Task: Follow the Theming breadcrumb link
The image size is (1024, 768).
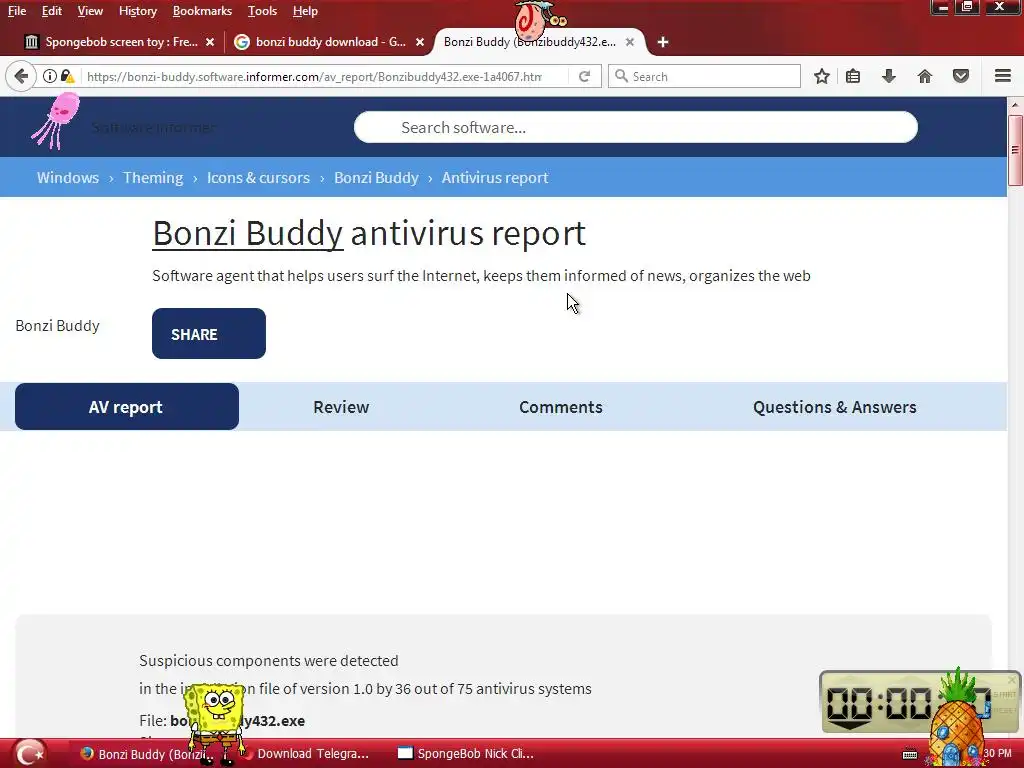Action: click(153, 178)
